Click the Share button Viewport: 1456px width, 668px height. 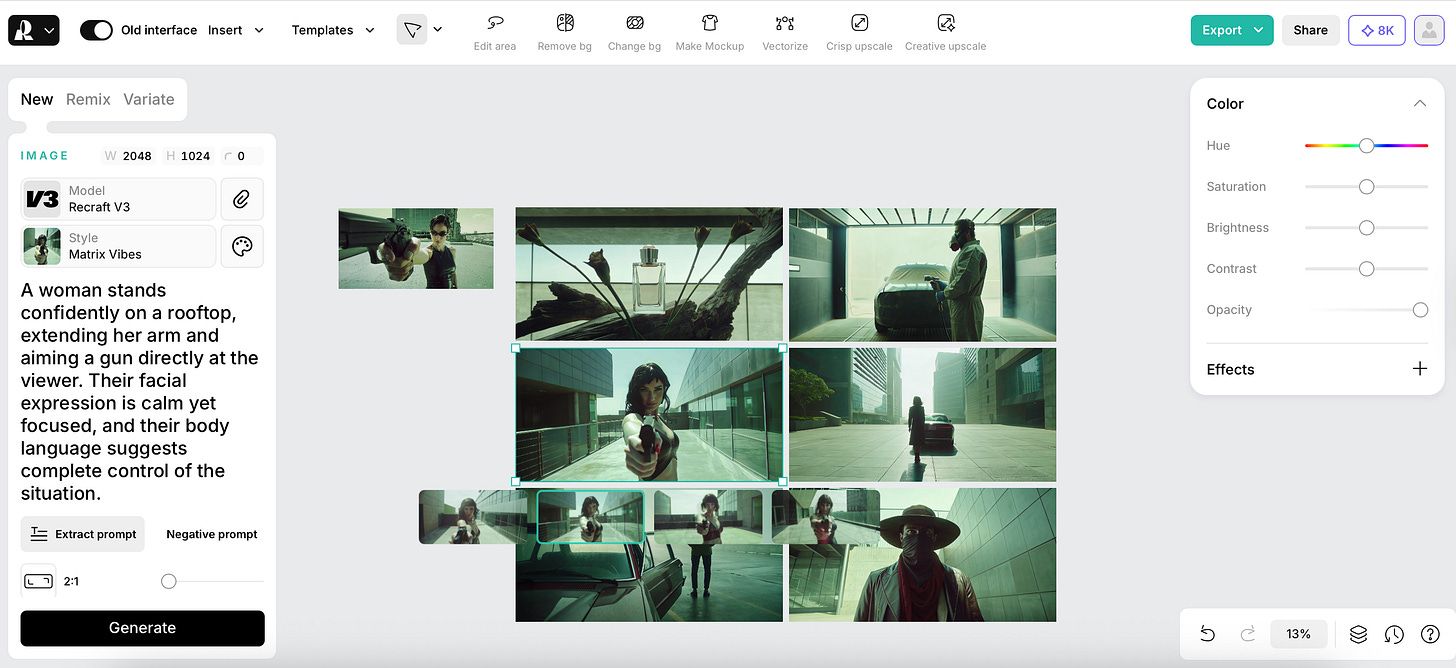(x=1311, y=30)
